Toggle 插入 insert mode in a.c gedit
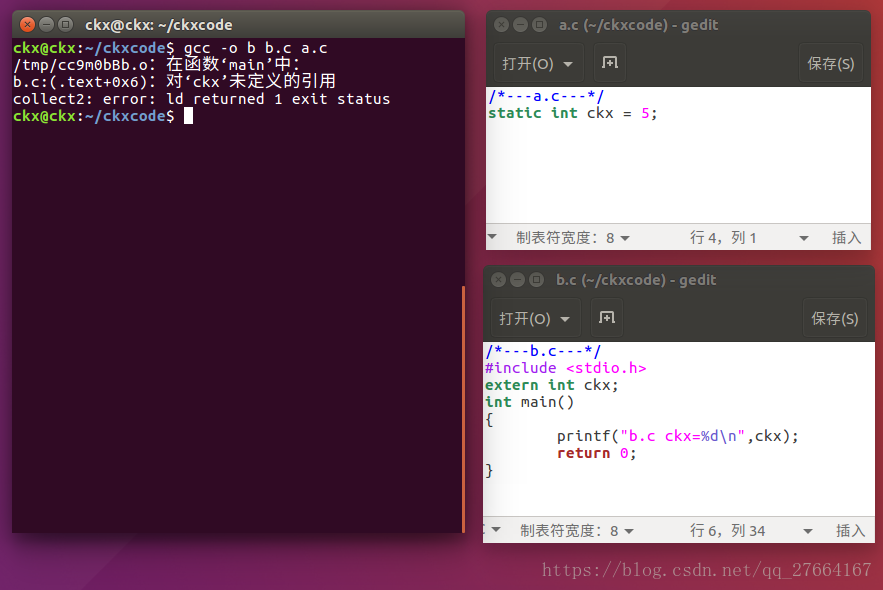 [846, 238]
